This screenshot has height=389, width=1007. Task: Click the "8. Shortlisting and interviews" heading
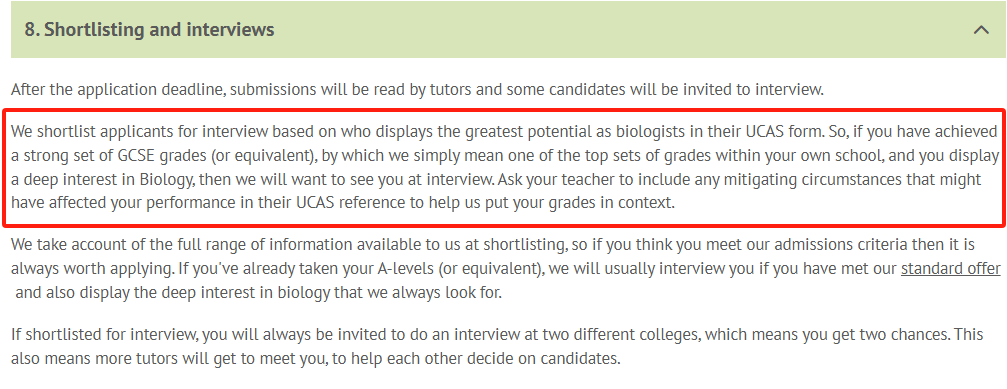149,30
